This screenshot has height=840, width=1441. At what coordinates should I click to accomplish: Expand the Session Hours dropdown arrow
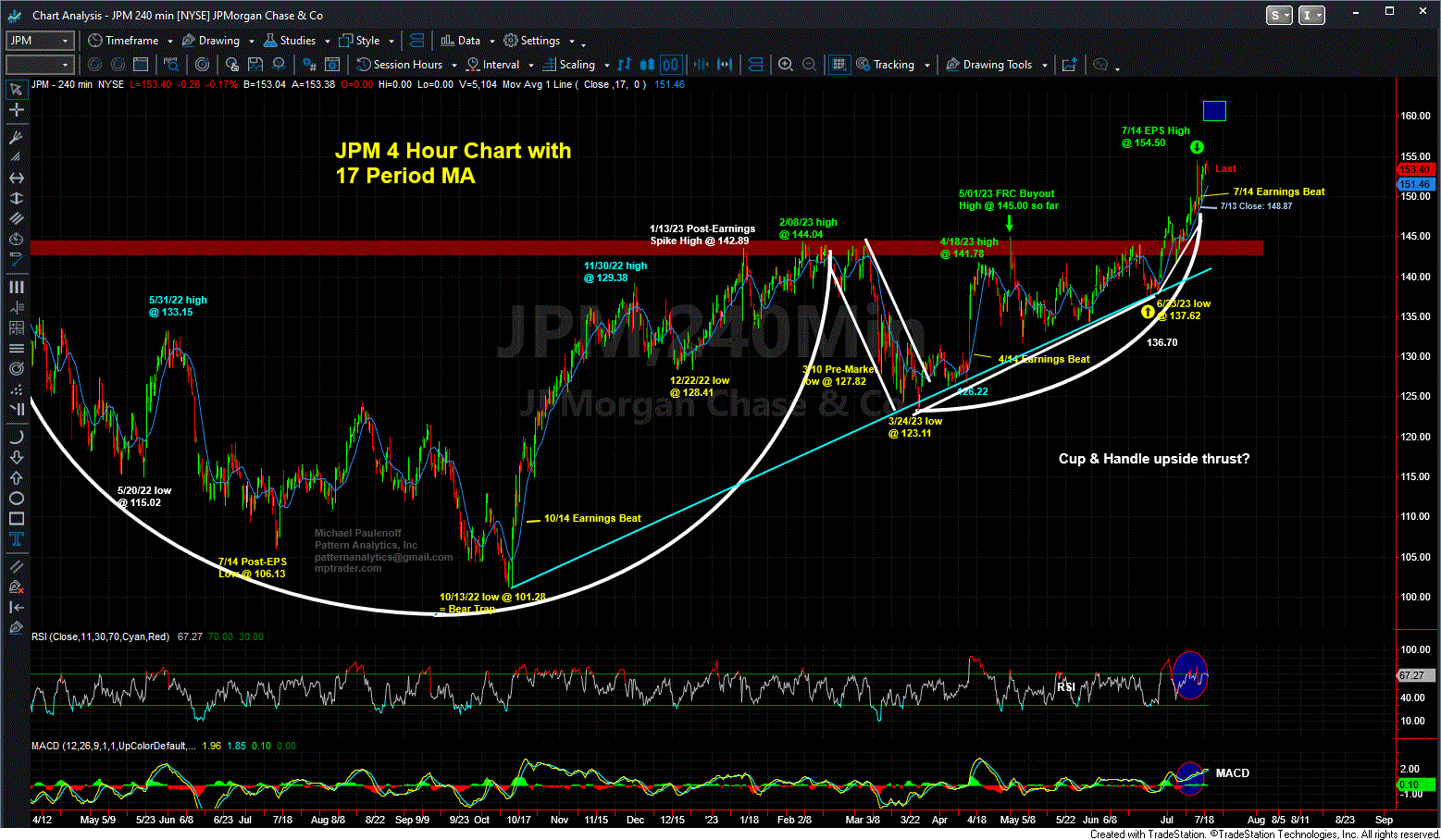tap(453, 66)
